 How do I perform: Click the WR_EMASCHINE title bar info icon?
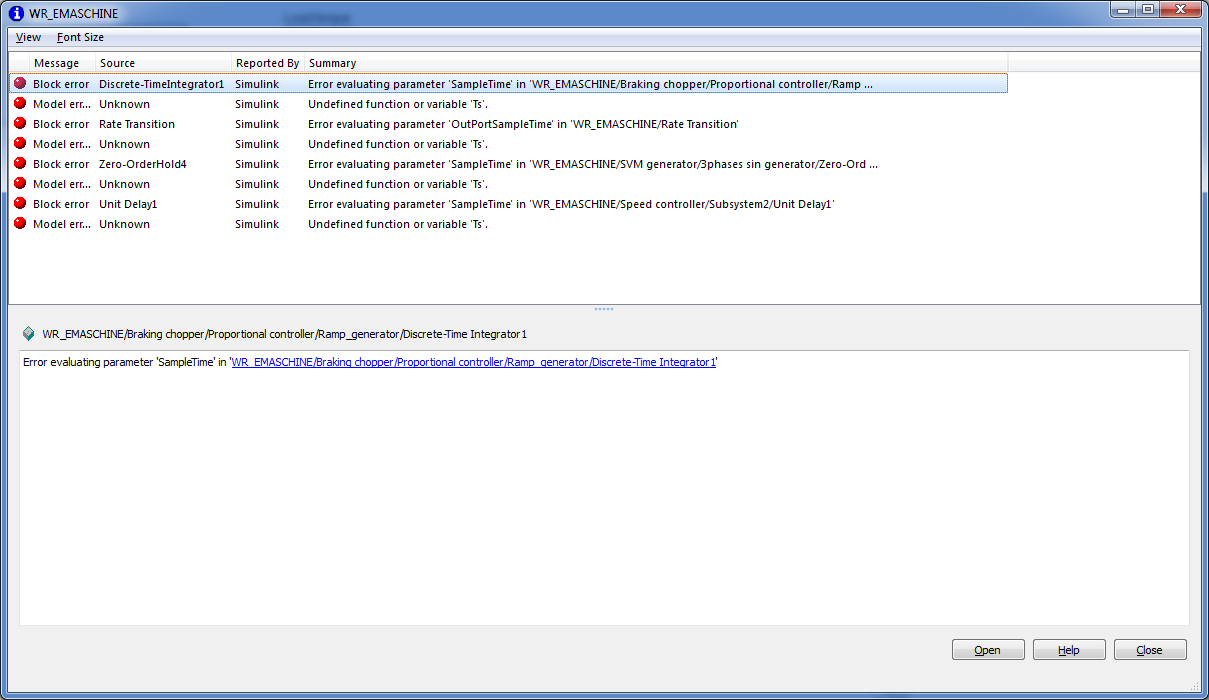[x=16, y=13]
